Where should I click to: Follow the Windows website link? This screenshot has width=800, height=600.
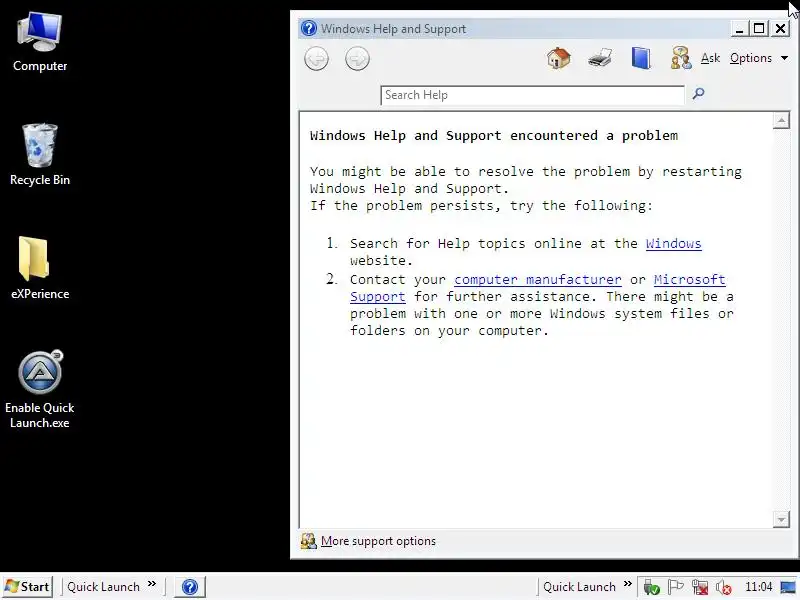[673, 243]
